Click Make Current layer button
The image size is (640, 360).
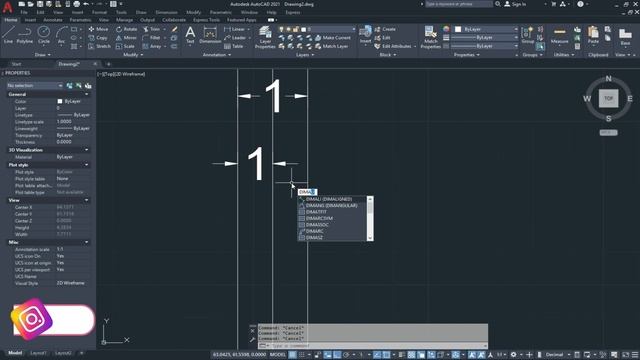(333, 38)
